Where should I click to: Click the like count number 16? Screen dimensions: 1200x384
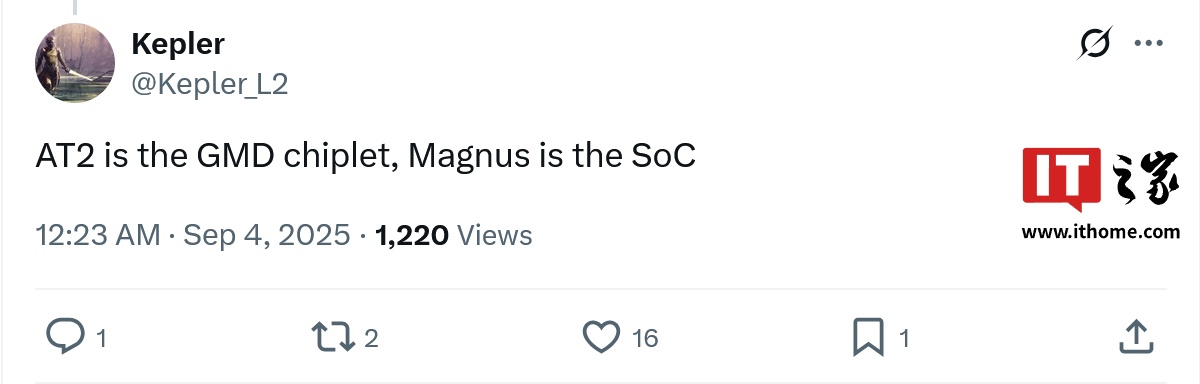pos(645,339)
